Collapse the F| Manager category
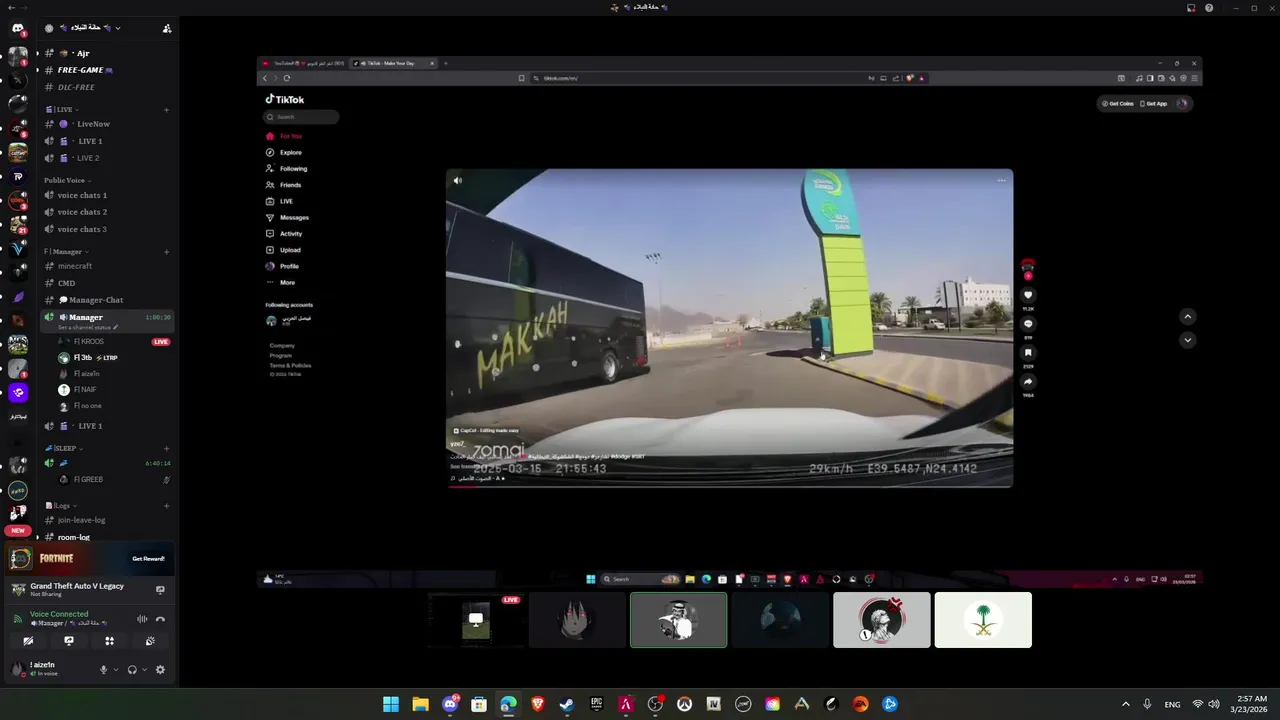Viewport: 1280px width, 720px height. click(x=66, y=252)
